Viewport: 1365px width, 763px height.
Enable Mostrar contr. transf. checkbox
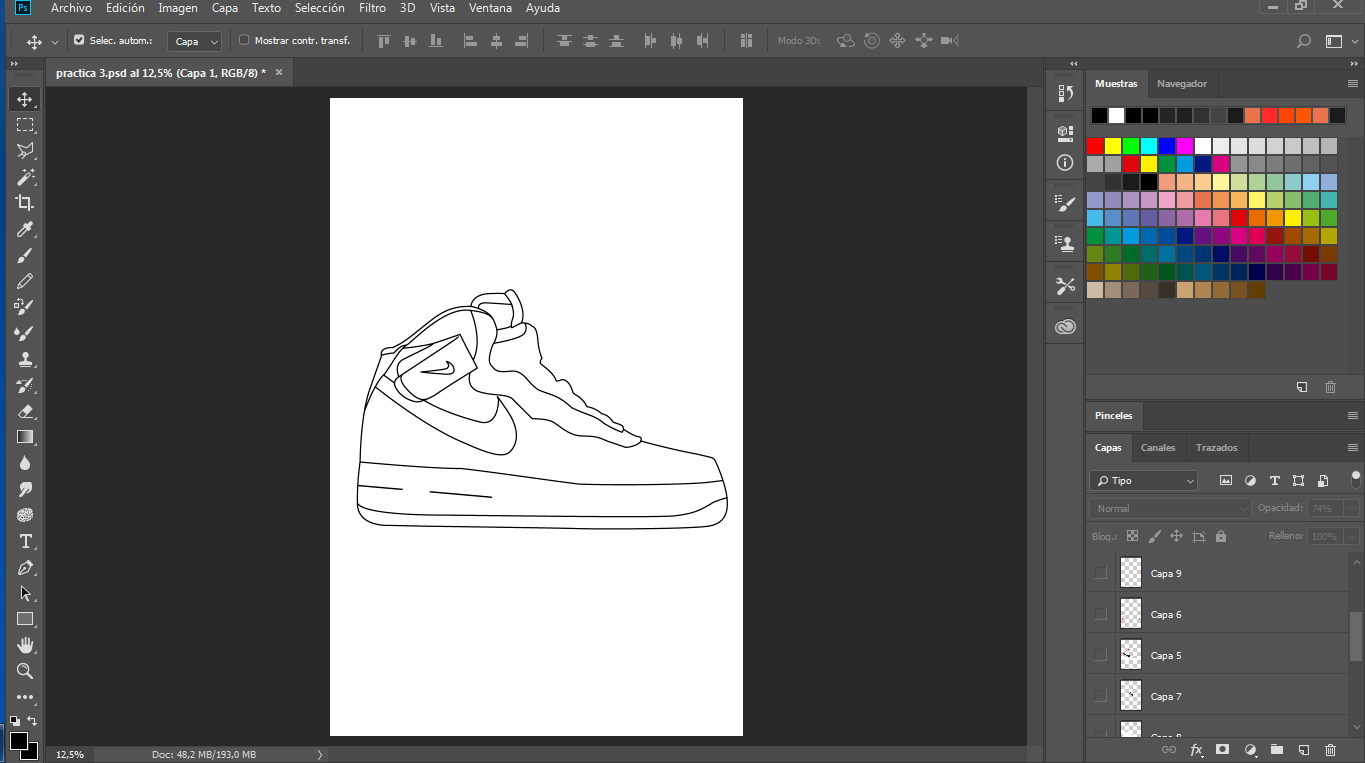[244, 41]
